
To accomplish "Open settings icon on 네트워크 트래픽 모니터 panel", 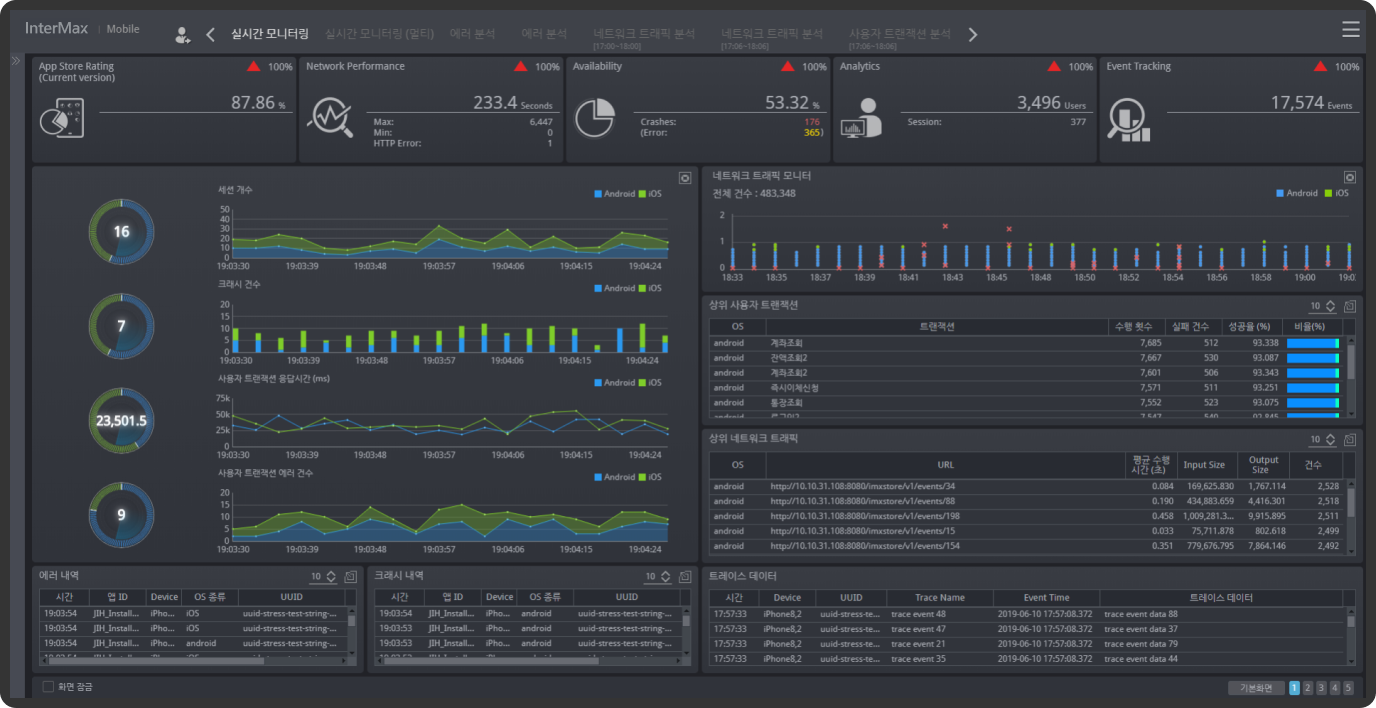I will point(1349,177).
